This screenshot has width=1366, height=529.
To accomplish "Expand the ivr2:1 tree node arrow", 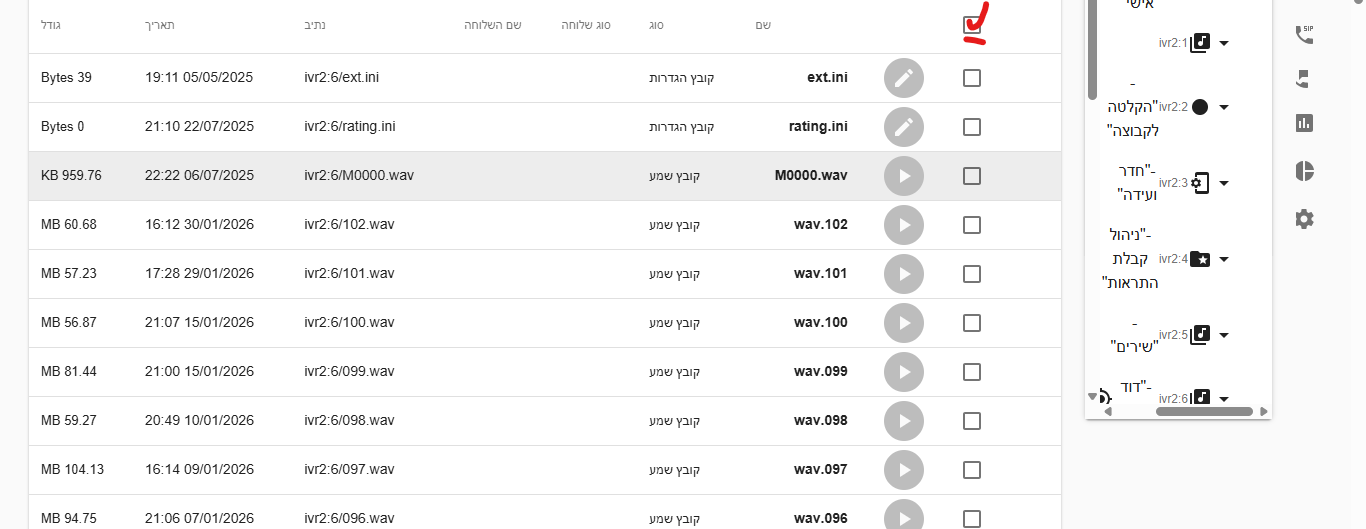I will click(x=1224, y=43).
